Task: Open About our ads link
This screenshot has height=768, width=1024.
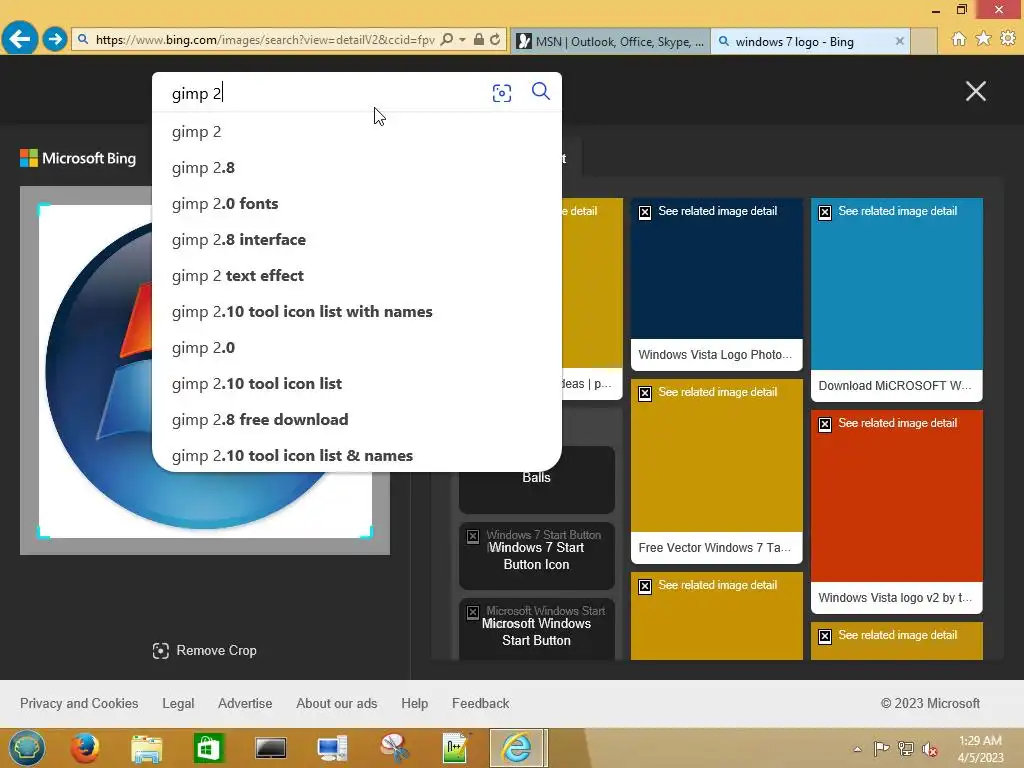Action: (336, 703)
